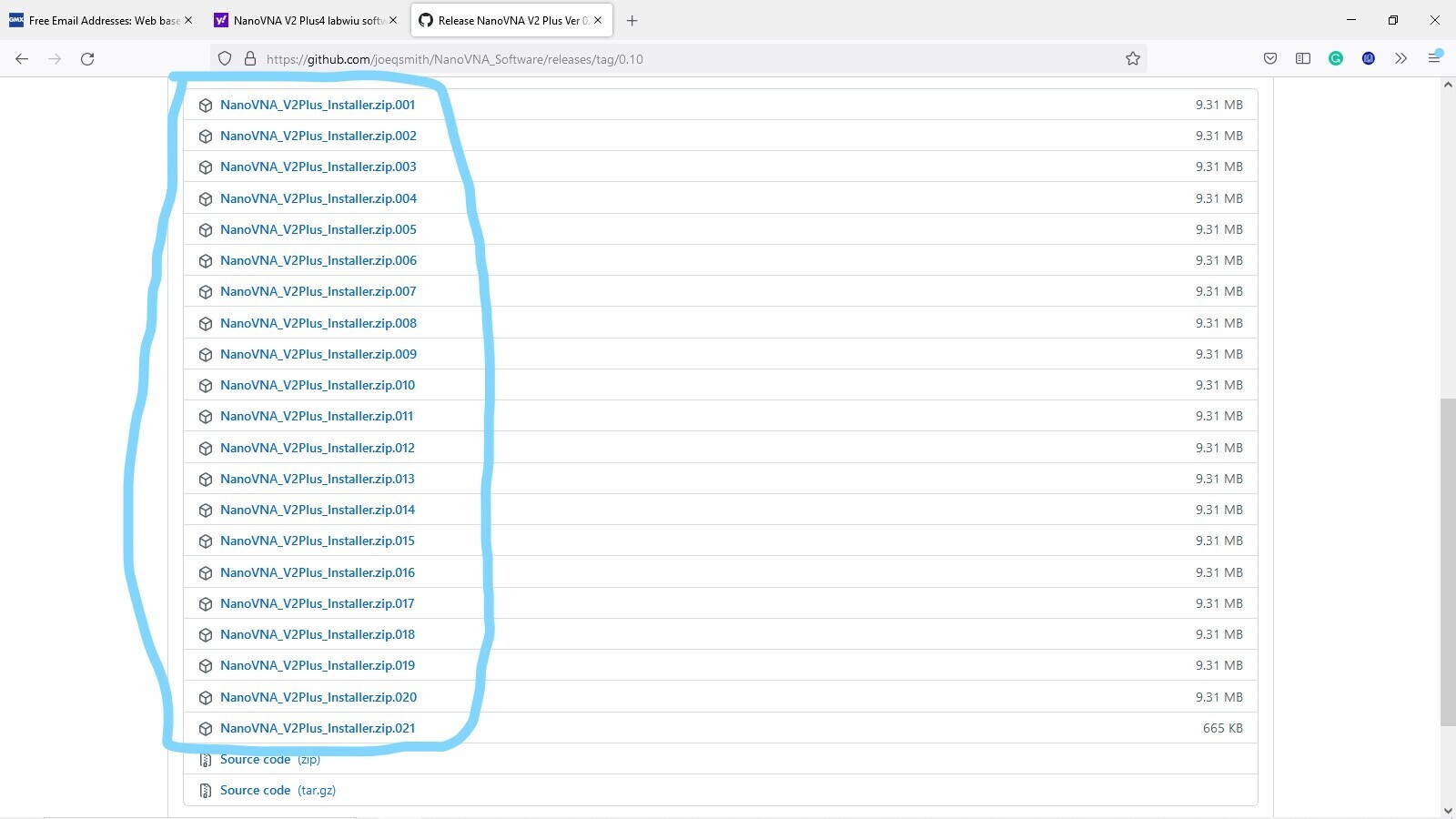Open a new browser tab
Viewport: 1456px width, 819px height.
[632, 20]
